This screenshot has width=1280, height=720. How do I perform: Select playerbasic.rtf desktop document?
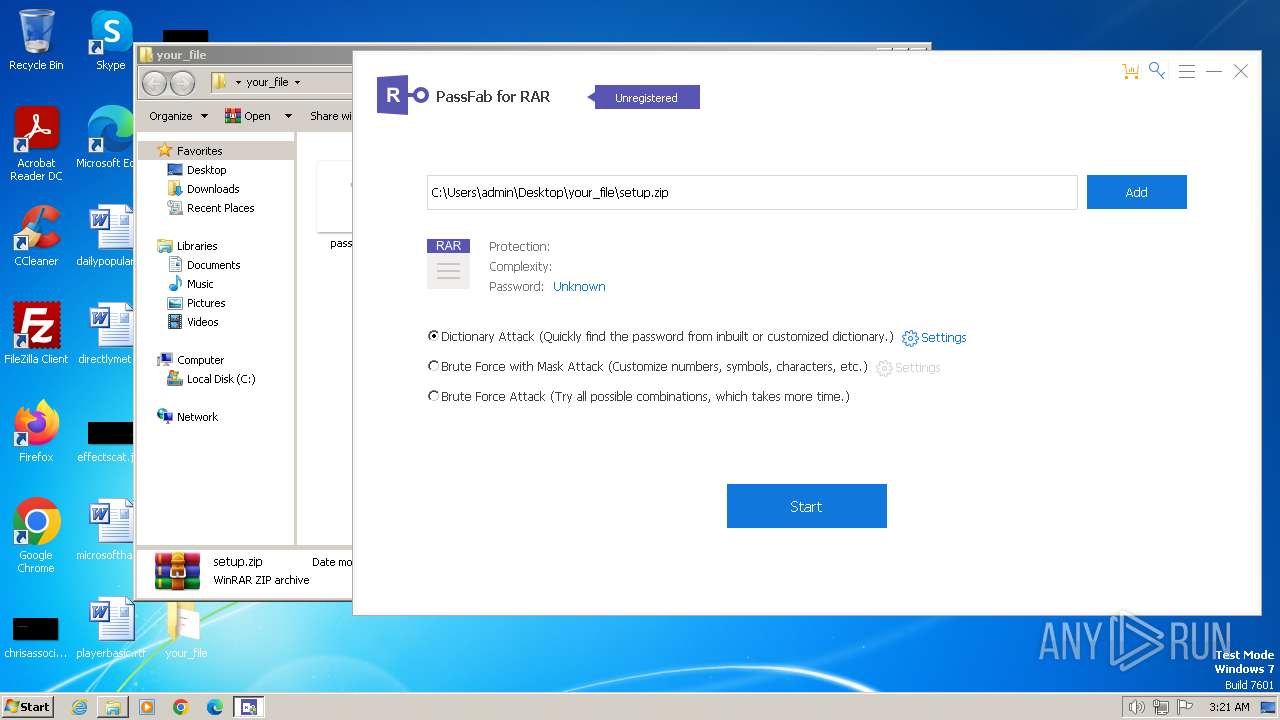[x=110, y=628]
